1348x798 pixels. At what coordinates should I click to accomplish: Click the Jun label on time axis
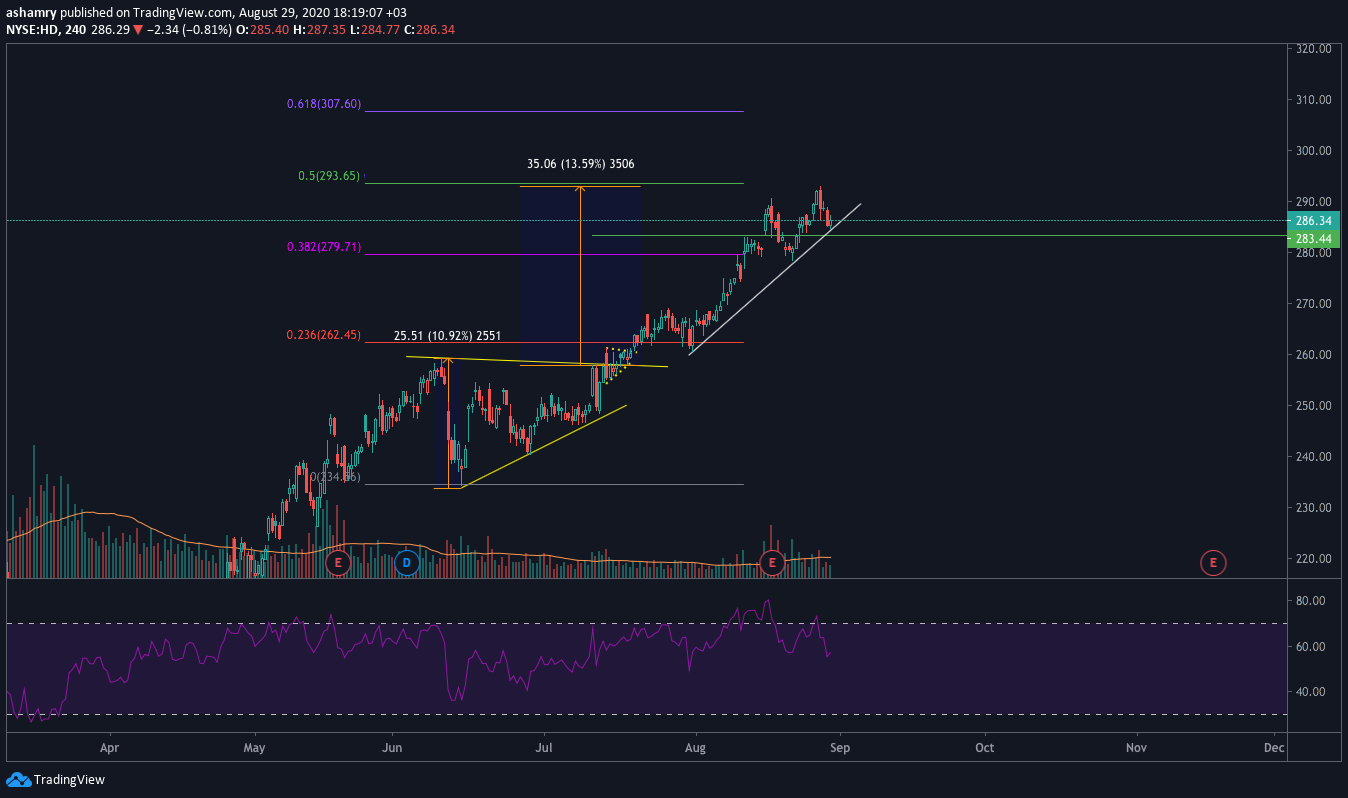(393, 747)
